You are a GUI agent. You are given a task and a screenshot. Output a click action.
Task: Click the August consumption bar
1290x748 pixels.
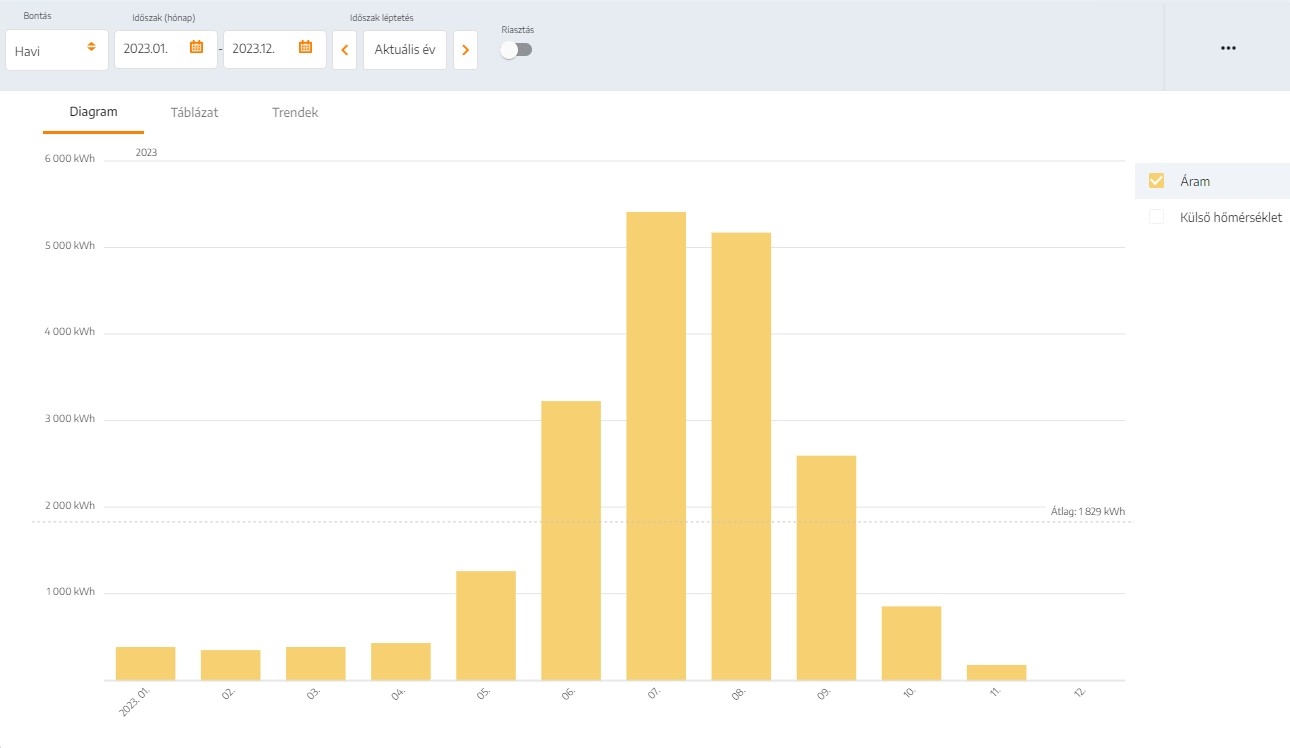(x=741, y=456)
